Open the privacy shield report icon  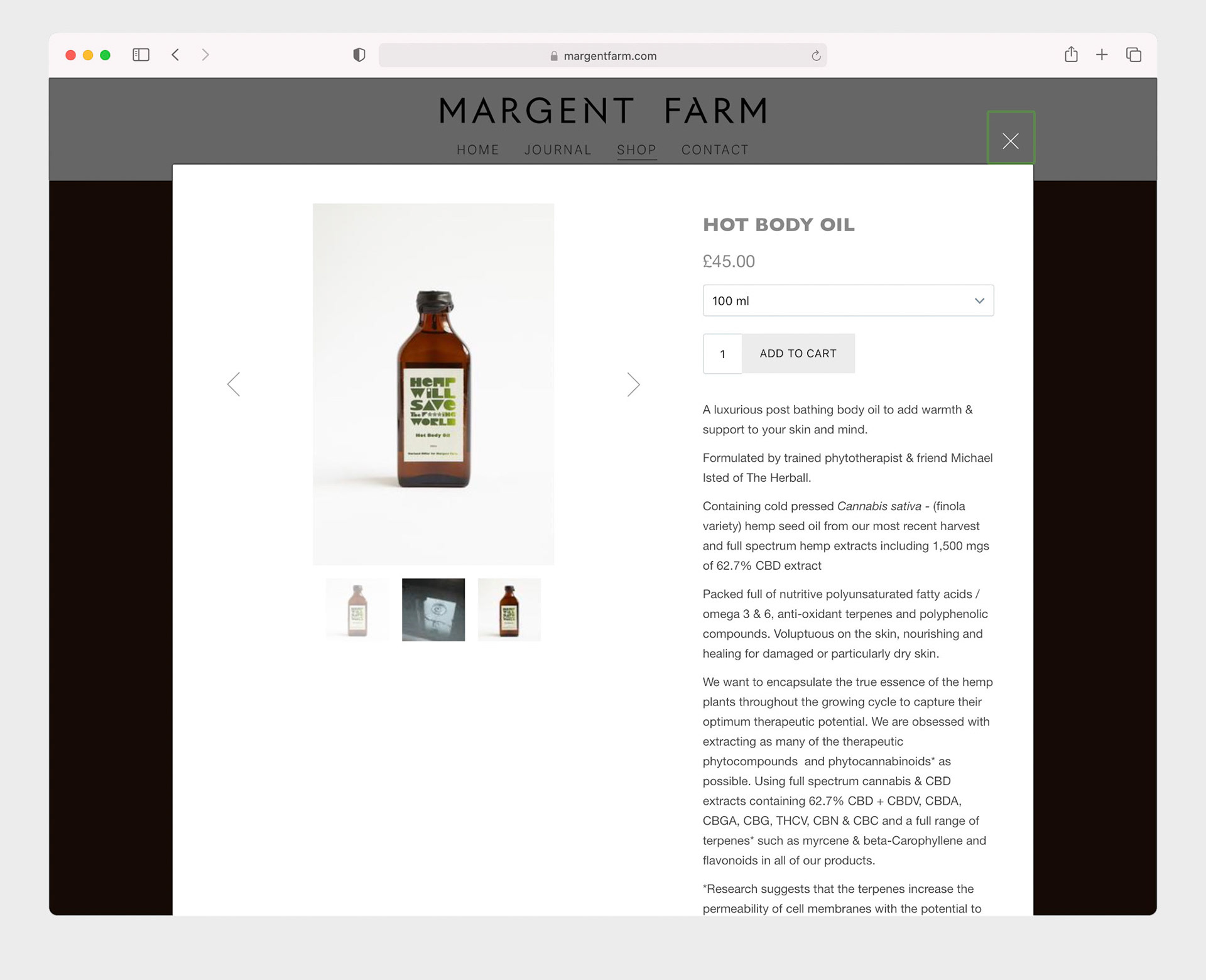click(359, 55)
